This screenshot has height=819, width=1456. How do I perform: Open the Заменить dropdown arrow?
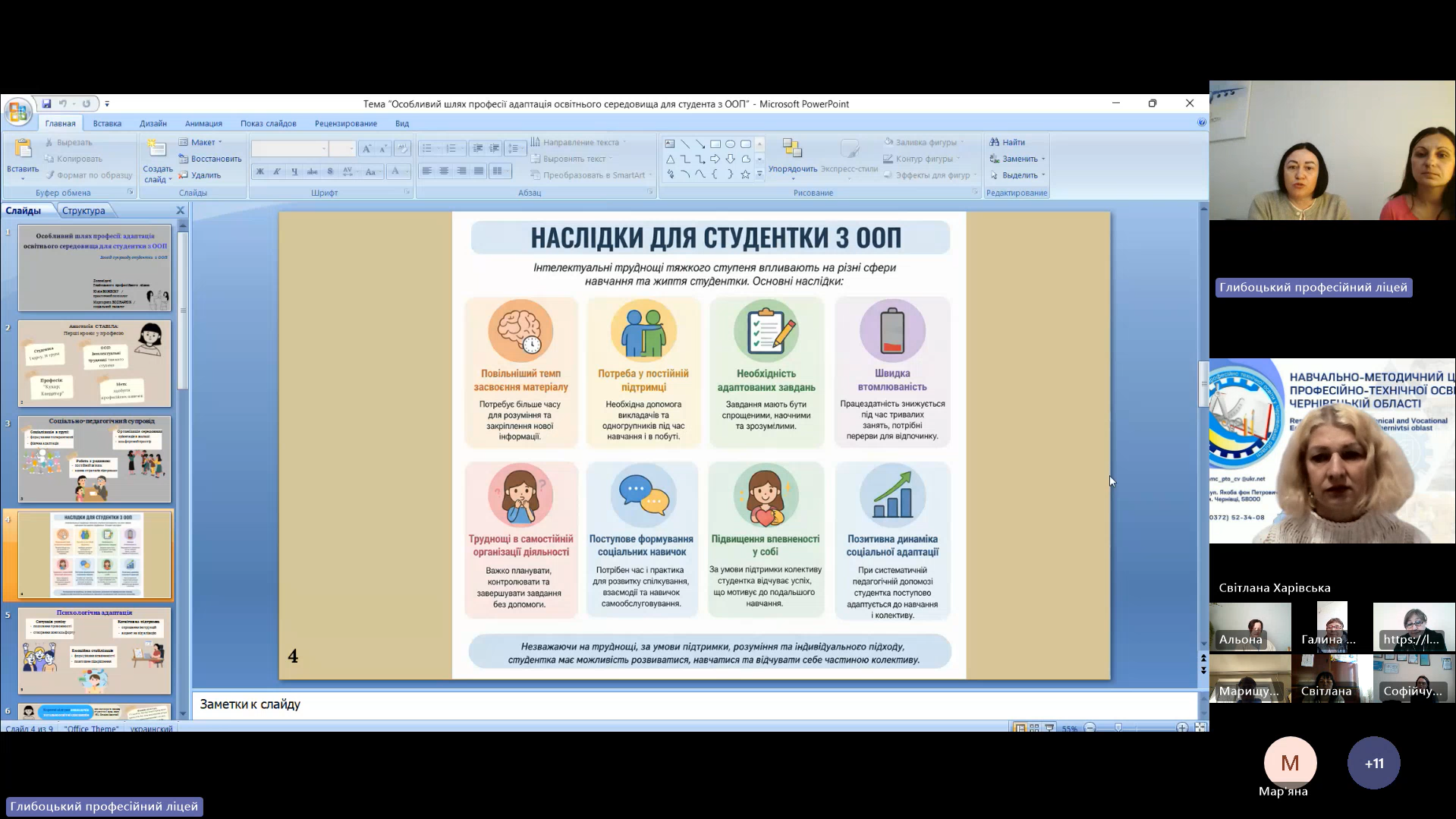coord(1043,159)
